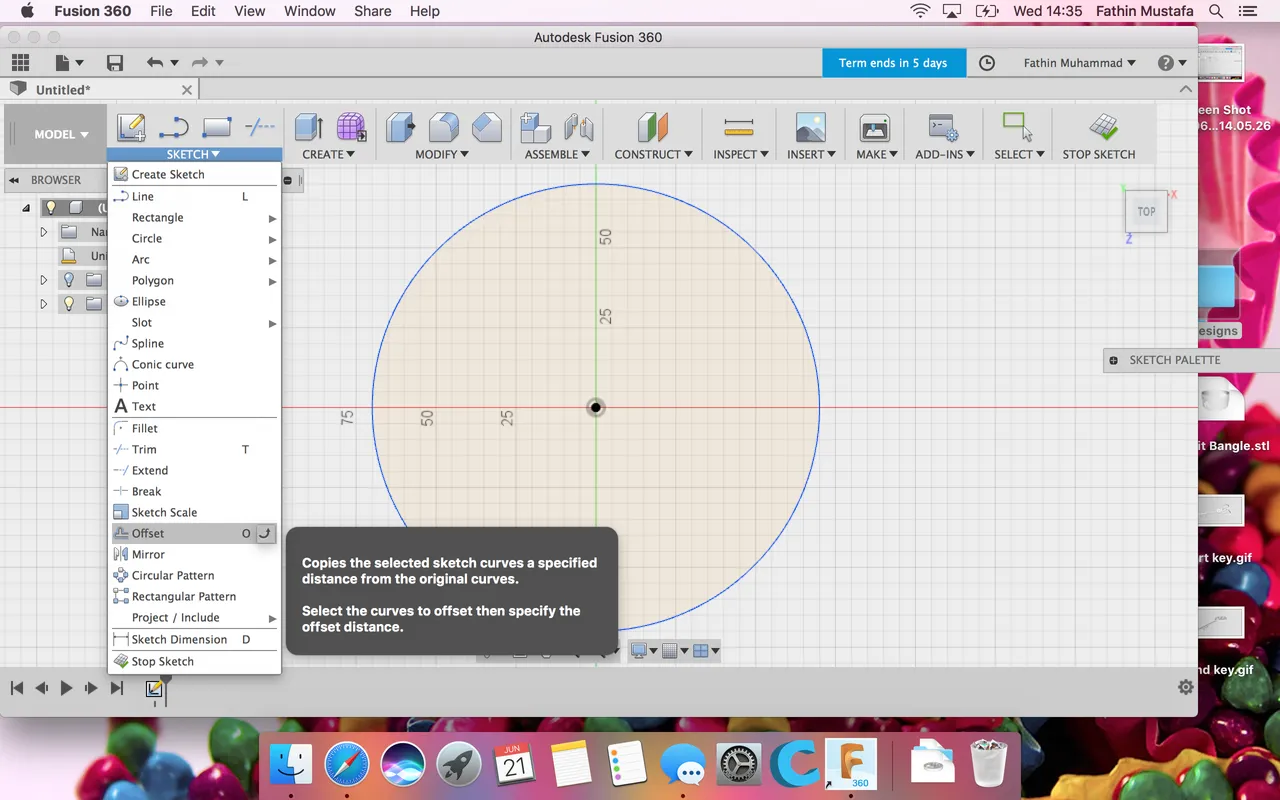Viewport: 1280px width, 800px height.
Task: Click the Spotlight search icon in menu bar
Action: 1216,11
